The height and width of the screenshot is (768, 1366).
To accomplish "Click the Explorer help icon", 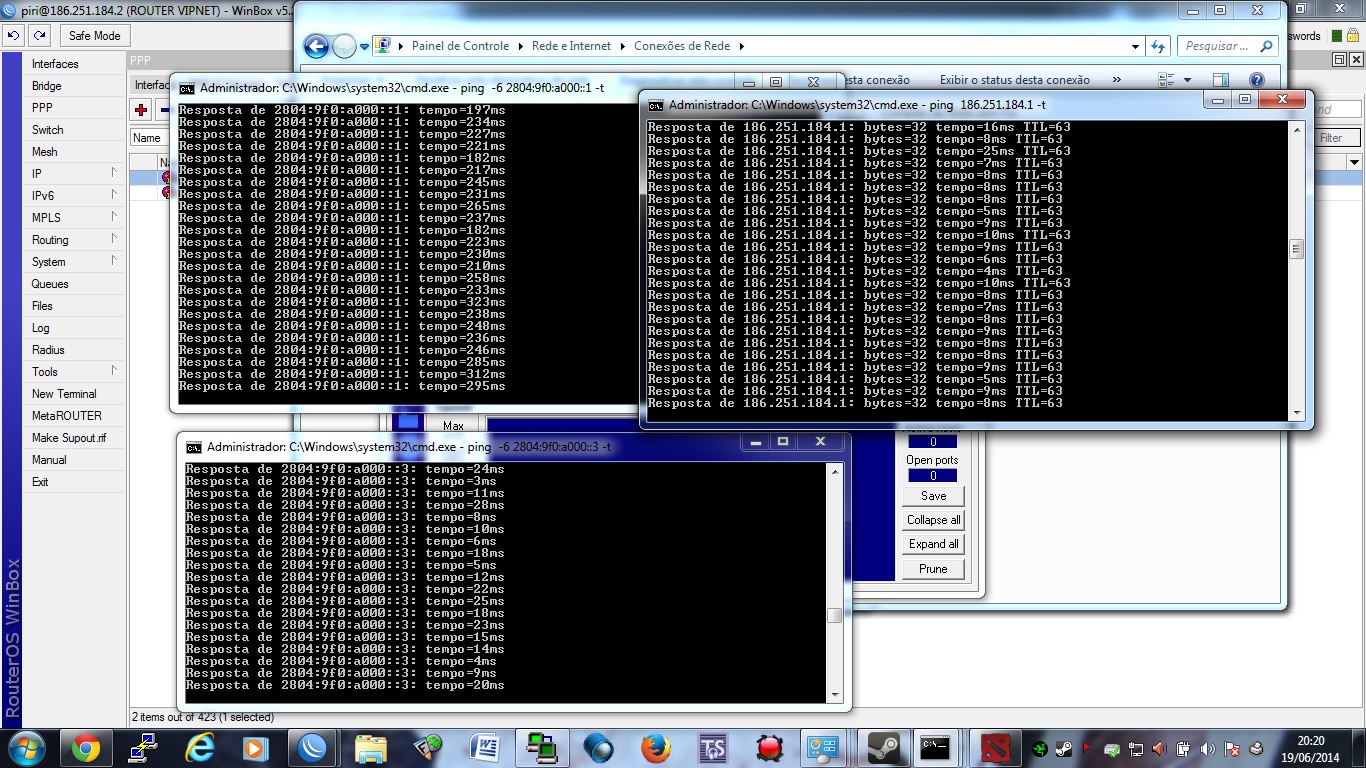I will 1257,80.
